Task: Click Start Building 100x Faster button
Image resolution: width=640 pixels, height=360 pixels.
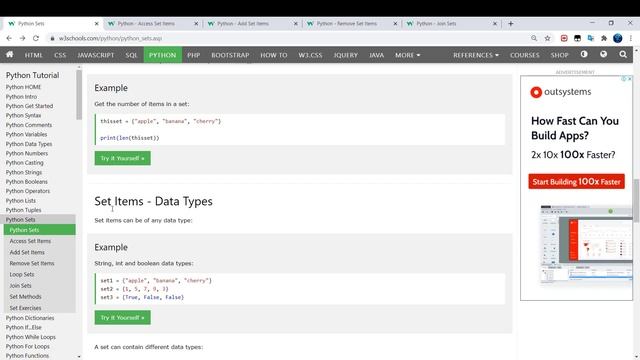Action: (576, 182)
